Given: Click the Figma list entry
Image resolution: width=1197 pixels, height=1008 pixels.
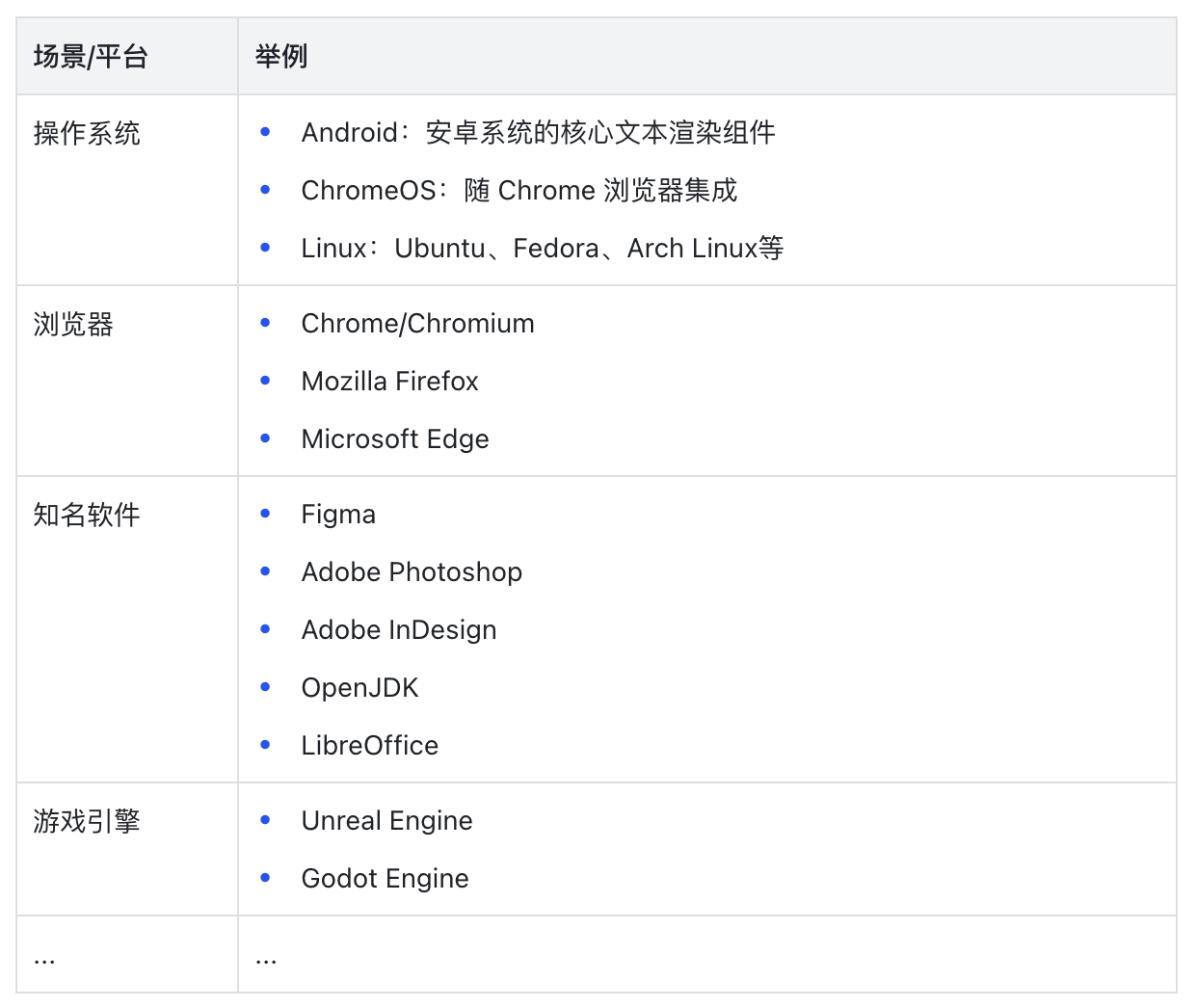Looking at the screenshot, I should pyautogui.click(x=338, y=515).
